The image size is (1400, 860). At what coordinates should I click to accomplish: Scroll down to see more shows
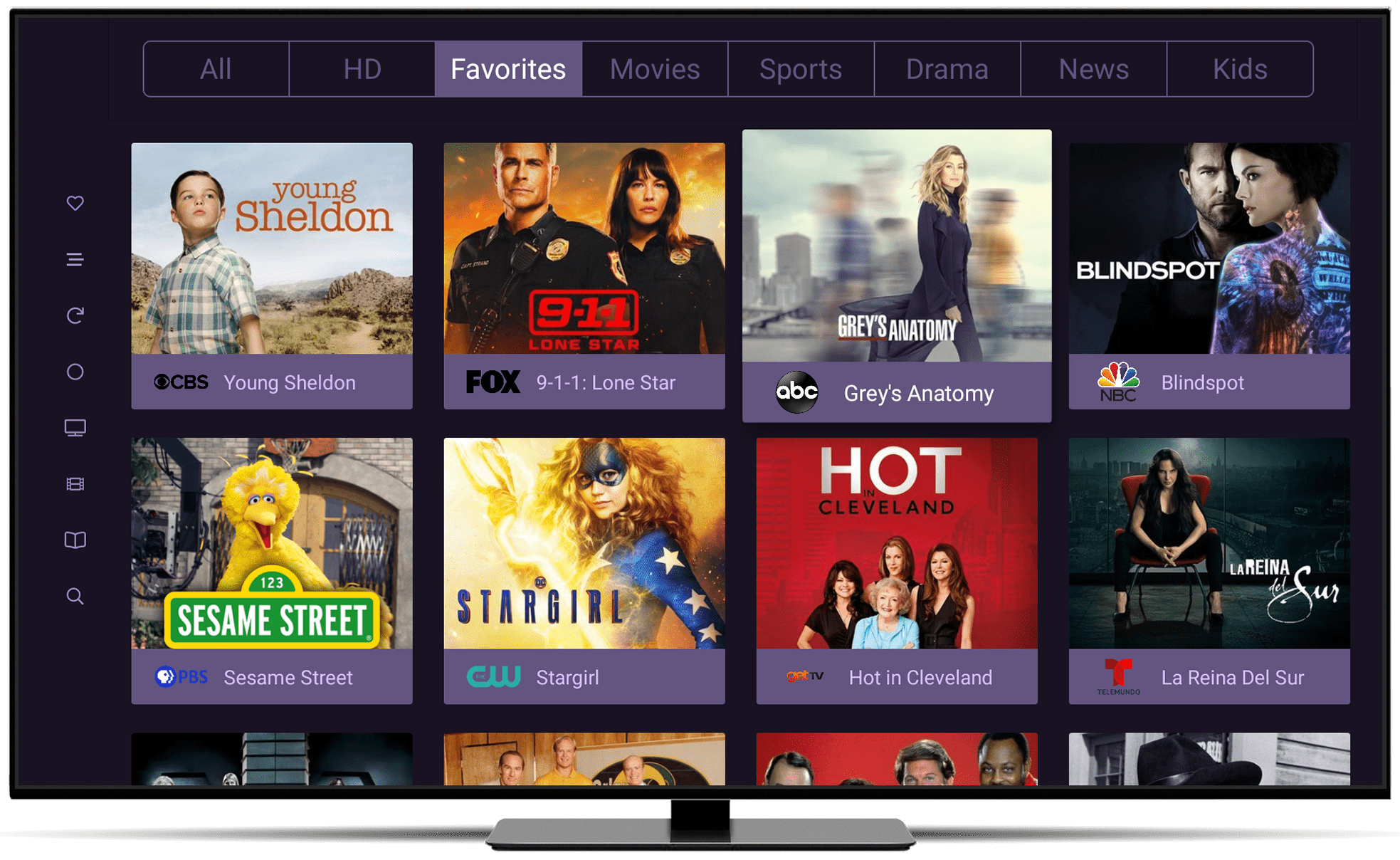(700, 760)
